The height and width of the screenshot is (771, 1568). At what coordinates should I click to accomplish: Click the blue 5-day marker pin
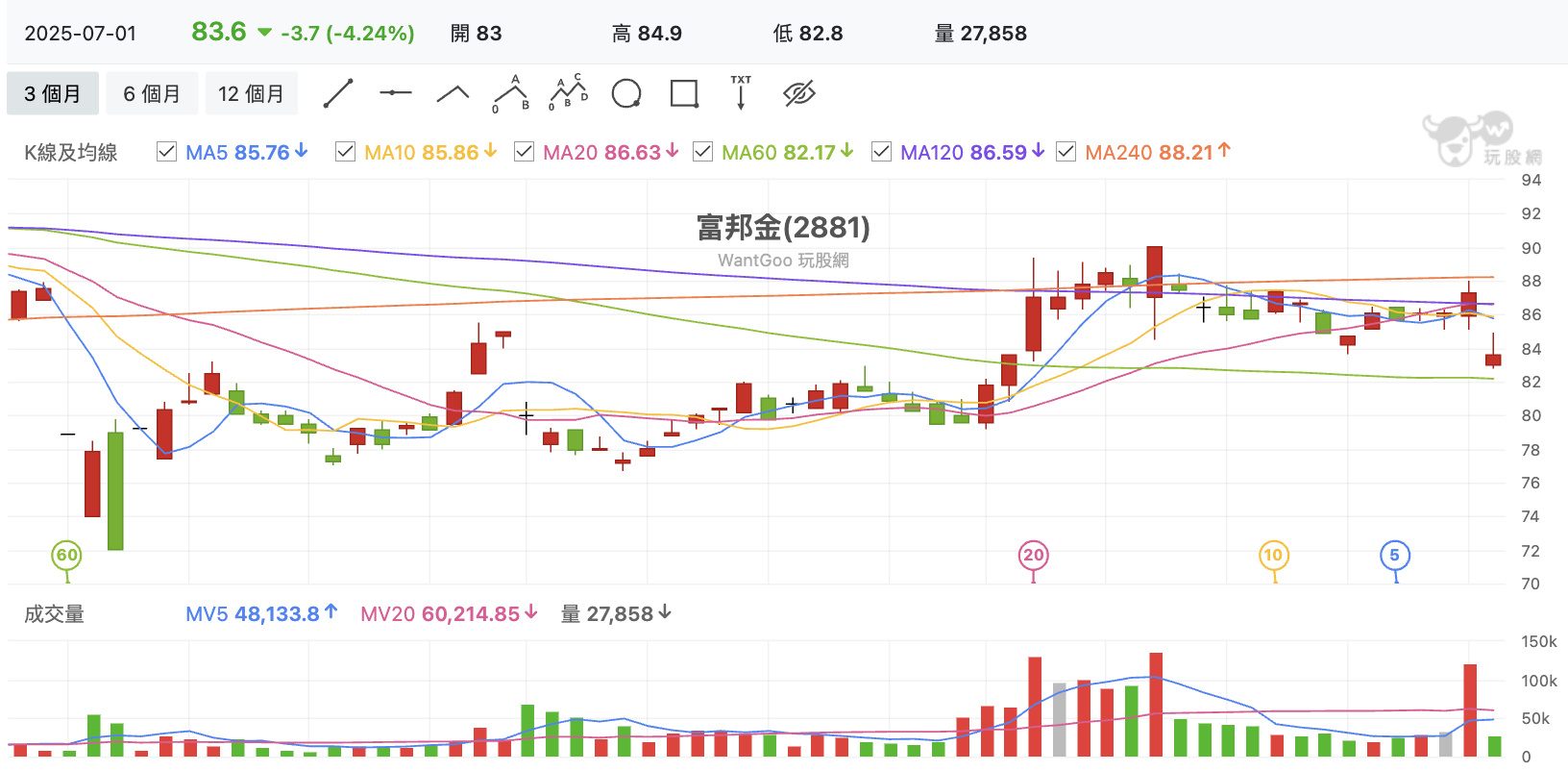[1395, 556]
